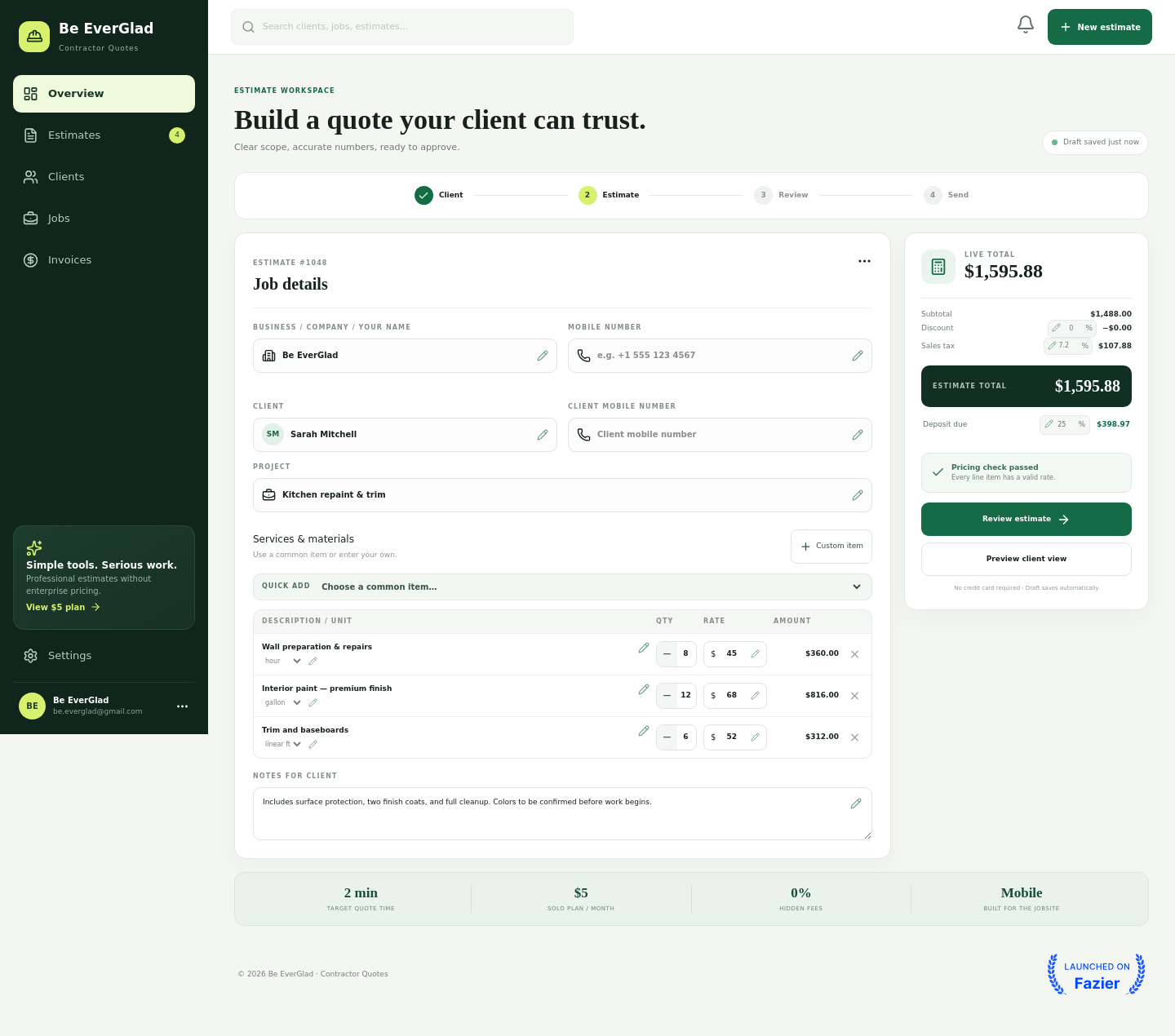Focus the search clients, jobs, estimates field
Screen dimensions: 1175x1036
tap(402, 27)
